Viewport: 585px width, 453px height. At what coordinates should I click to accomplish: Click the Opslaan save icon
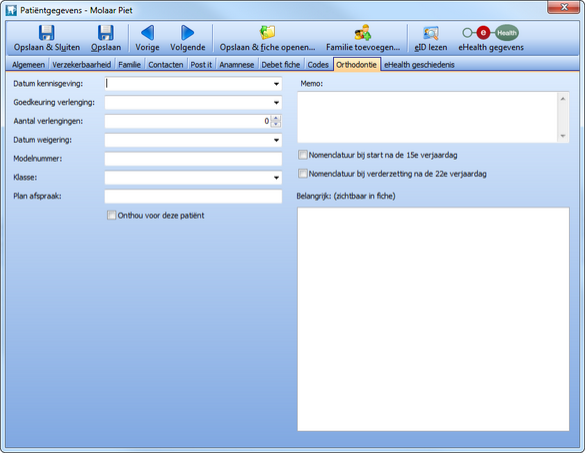coord(106,33)
